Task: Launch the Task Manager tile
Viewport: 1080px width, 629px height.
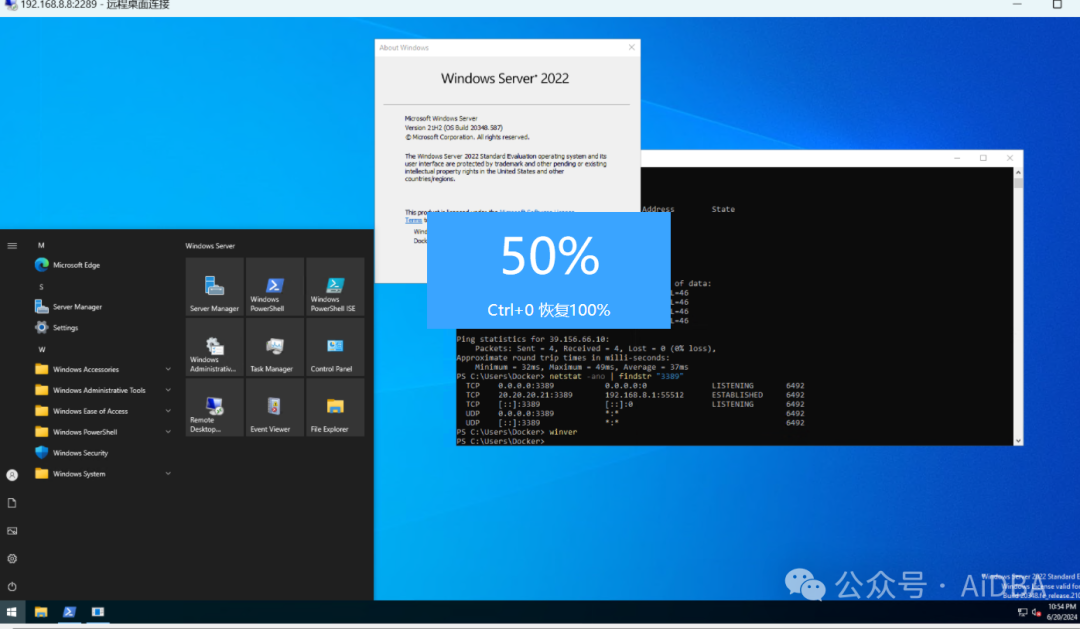Action: pos(274,347)
